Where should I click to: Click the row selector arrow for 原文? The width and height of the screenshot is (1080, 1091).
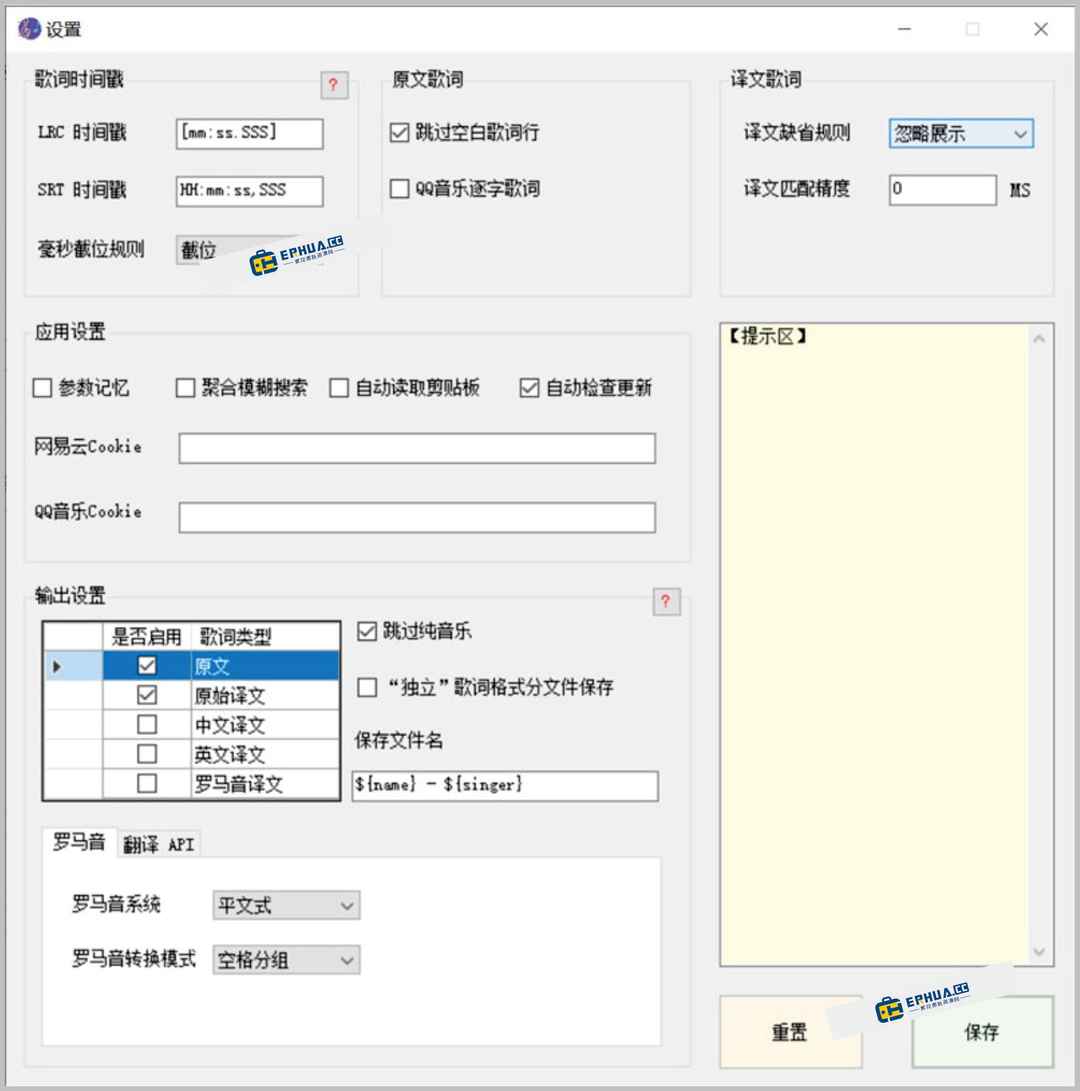[73, 666]
